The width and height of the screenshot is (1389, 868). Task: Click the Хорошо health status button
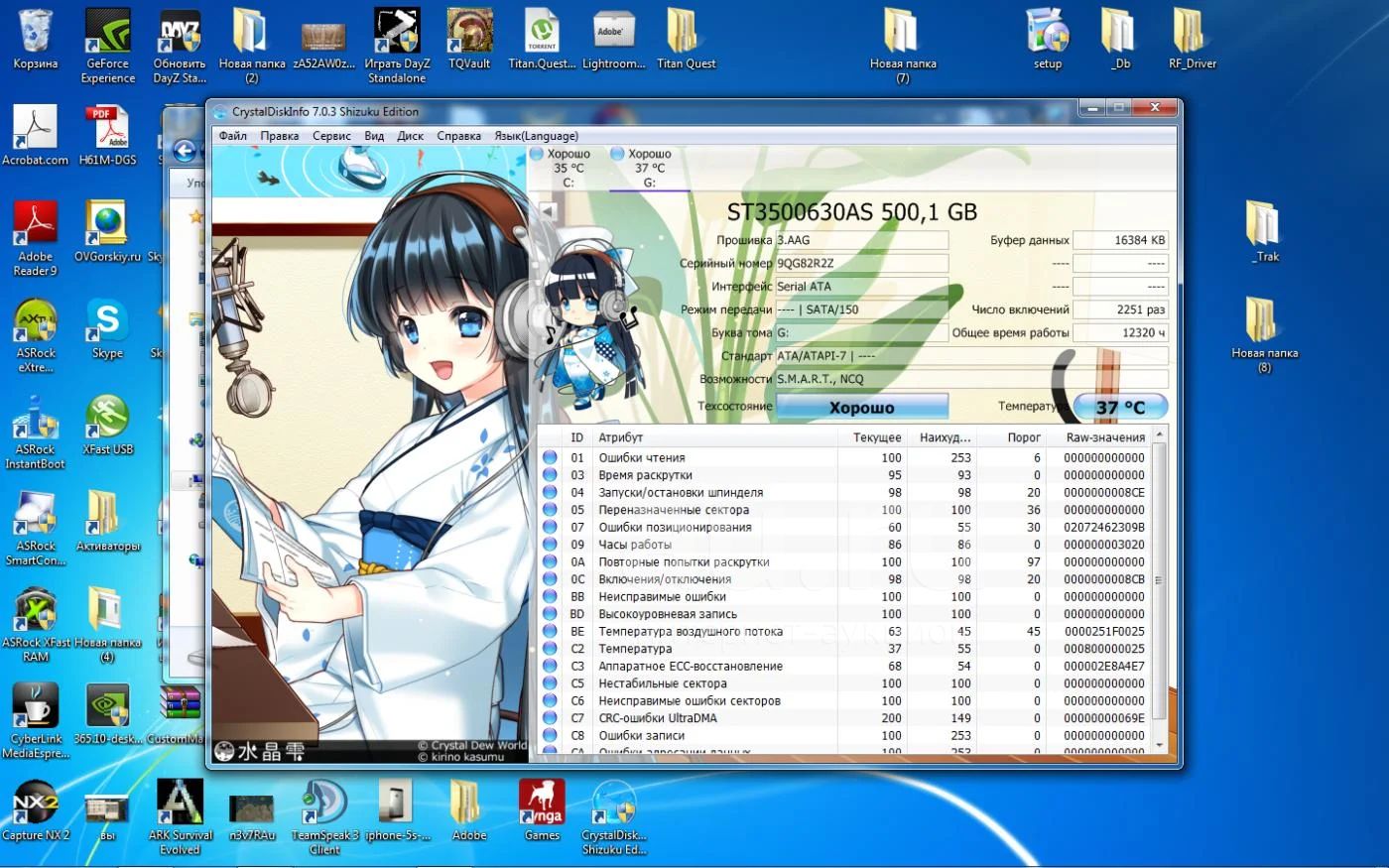point(861,408)
